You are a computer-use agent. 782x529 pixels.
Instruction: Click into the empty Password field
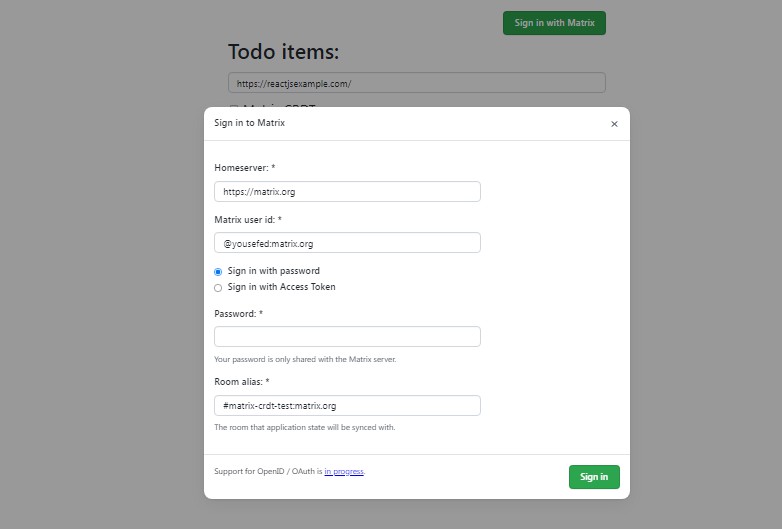click(x=347, y=336)
